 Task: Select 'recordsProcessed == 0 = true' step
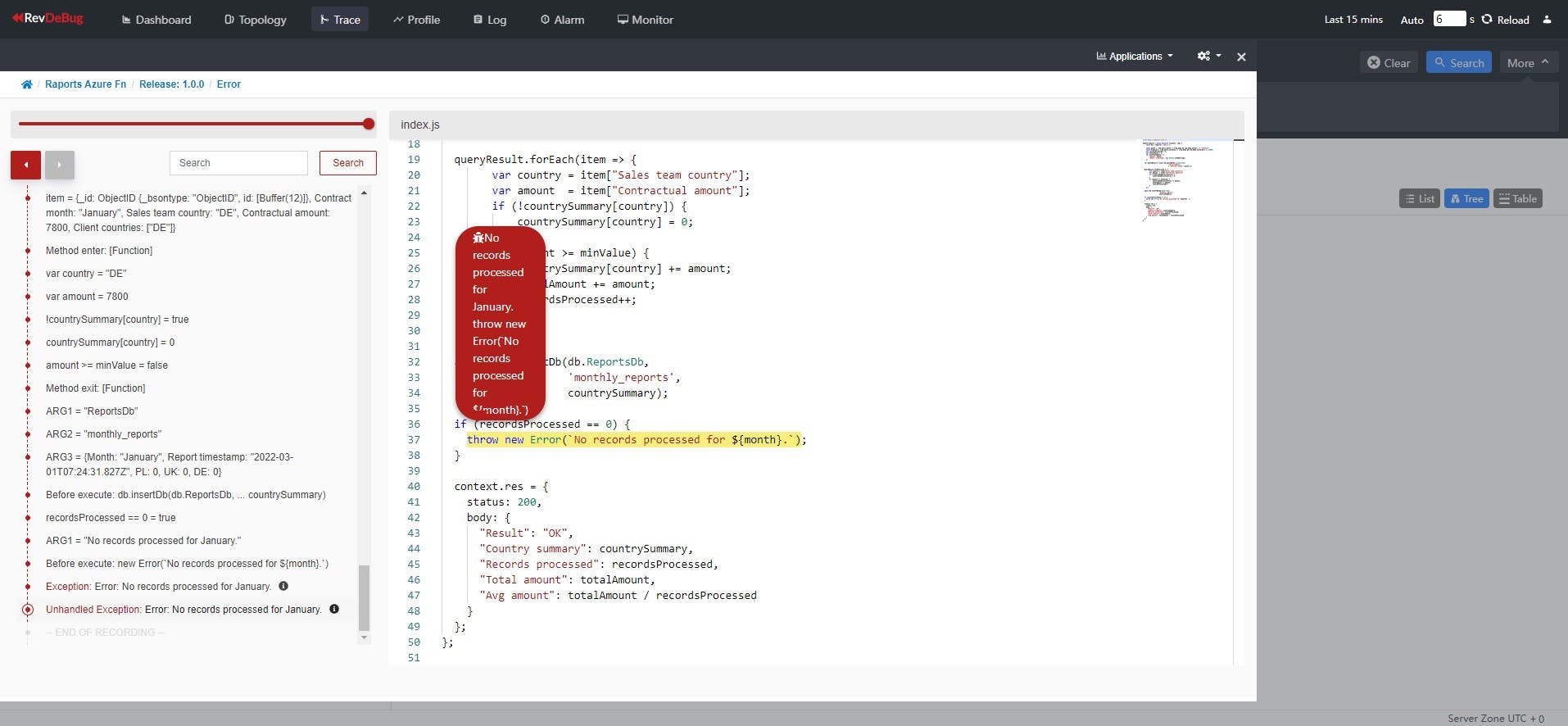pyautogui.click(x=111, y=518)
